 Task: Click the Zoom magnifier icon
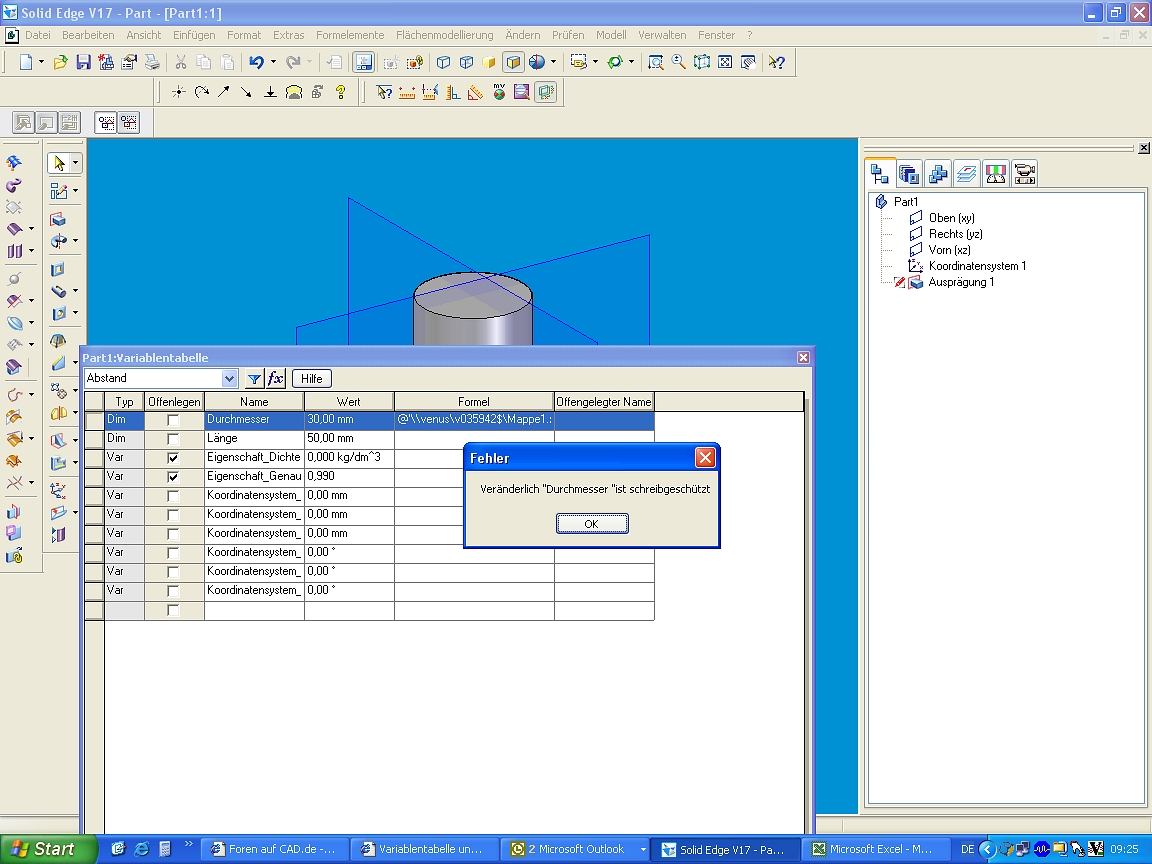click(679, 62)
